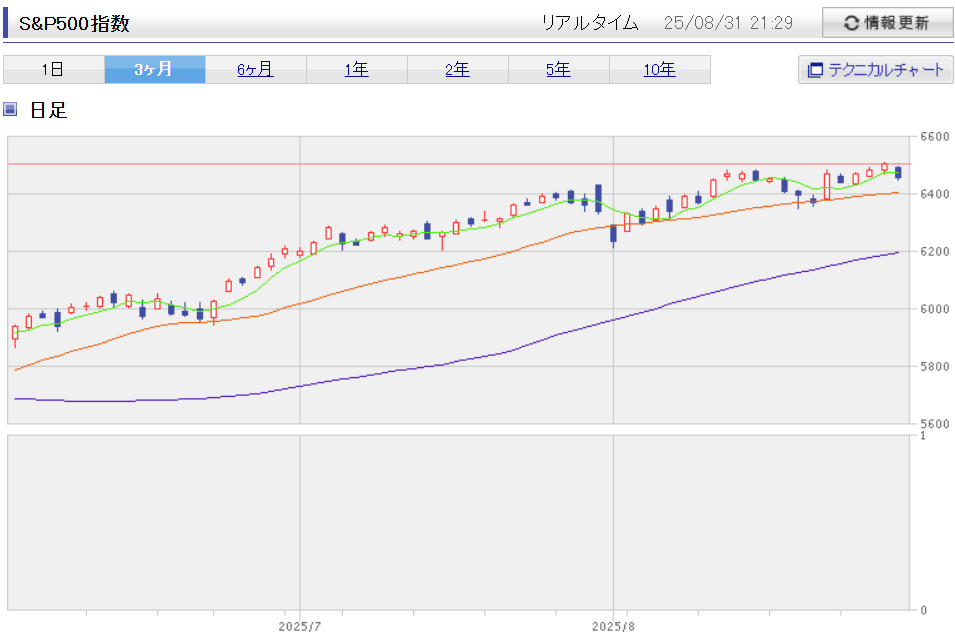Click the リアルタイム label
Viewport: 955px width, 637px height.
[590, 23]
